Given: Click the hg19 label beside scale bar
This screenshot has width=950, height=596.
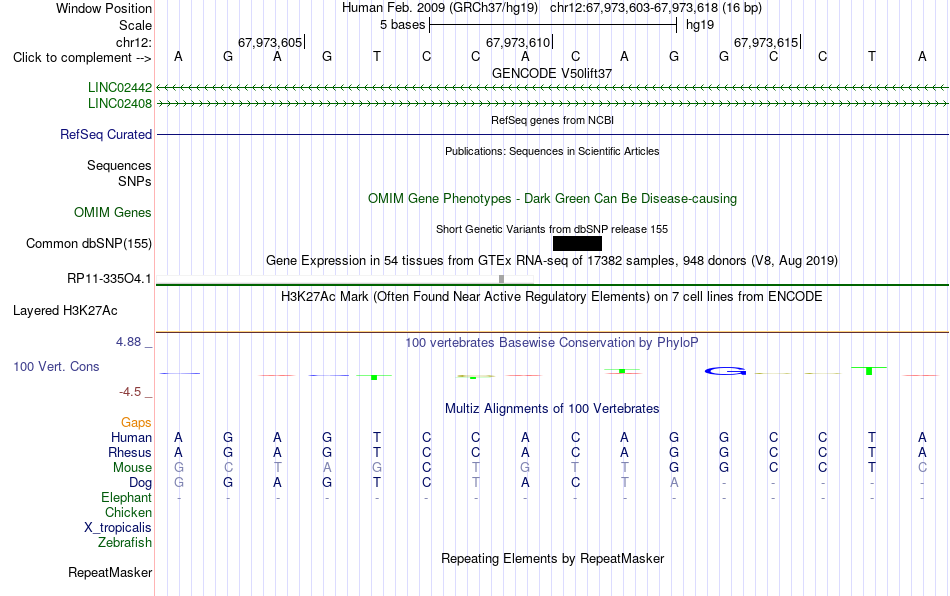Looking at the screenshot, I should pyautogui.click(x=700, y=25).
